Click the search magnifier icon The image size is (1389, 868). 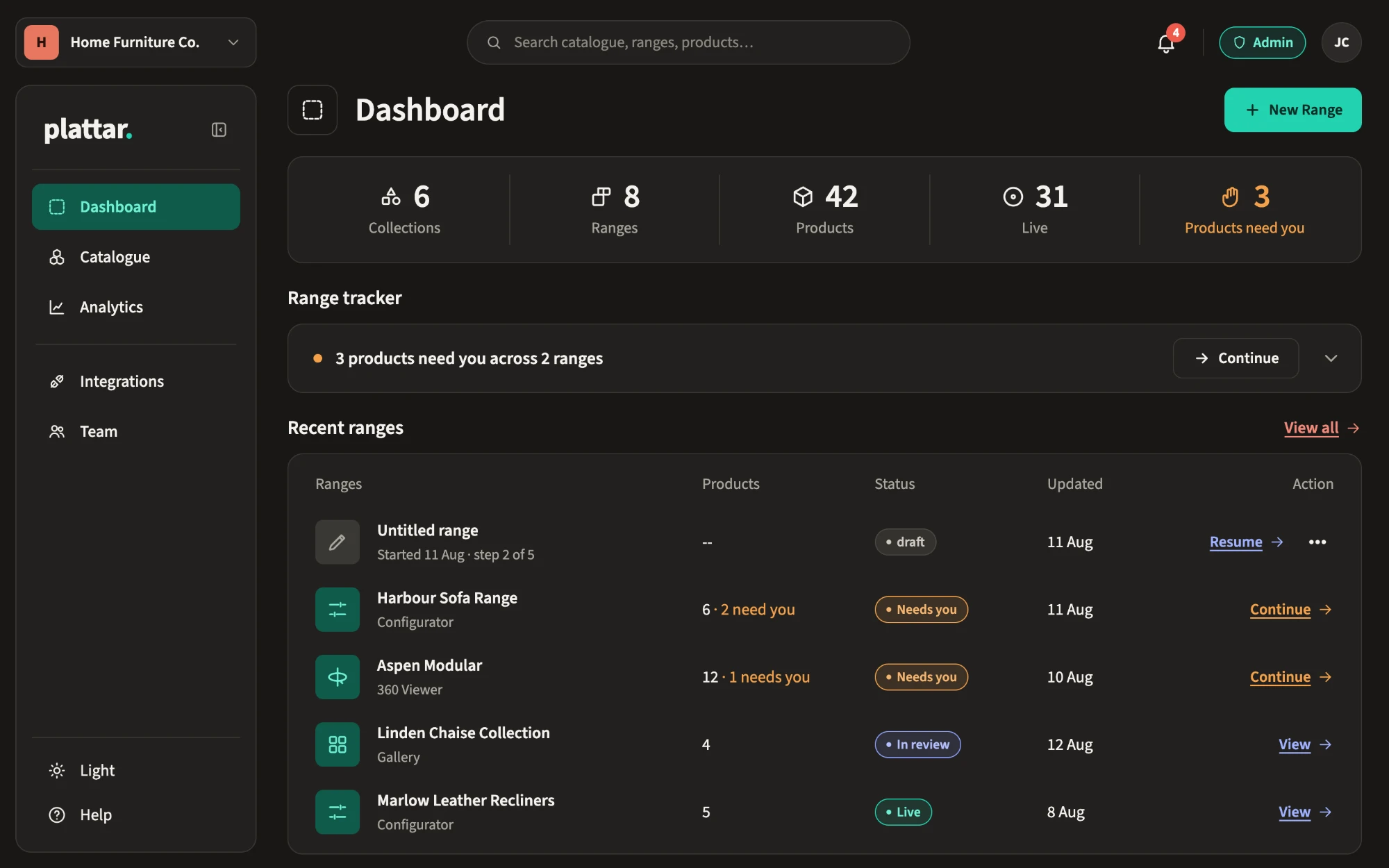coord(494,42)
